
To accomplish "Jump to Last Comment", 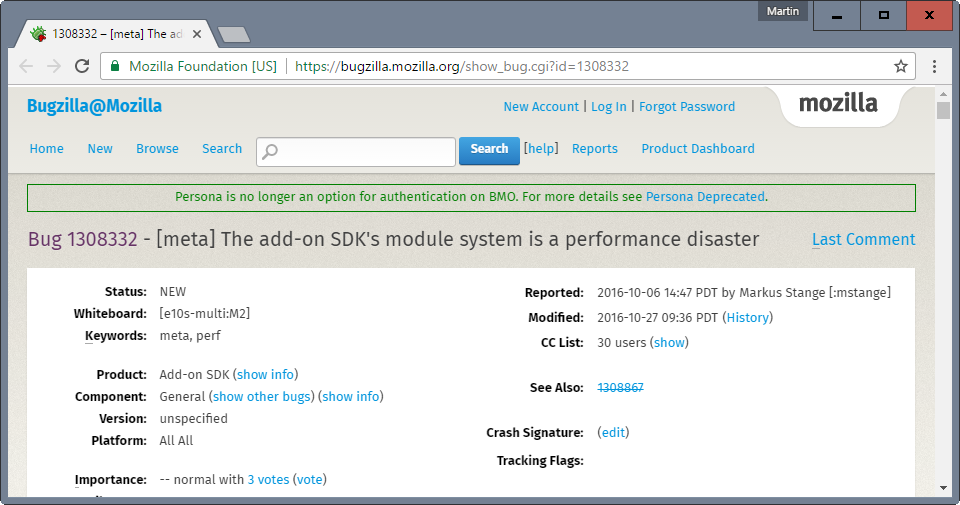I will click(863, 239).
